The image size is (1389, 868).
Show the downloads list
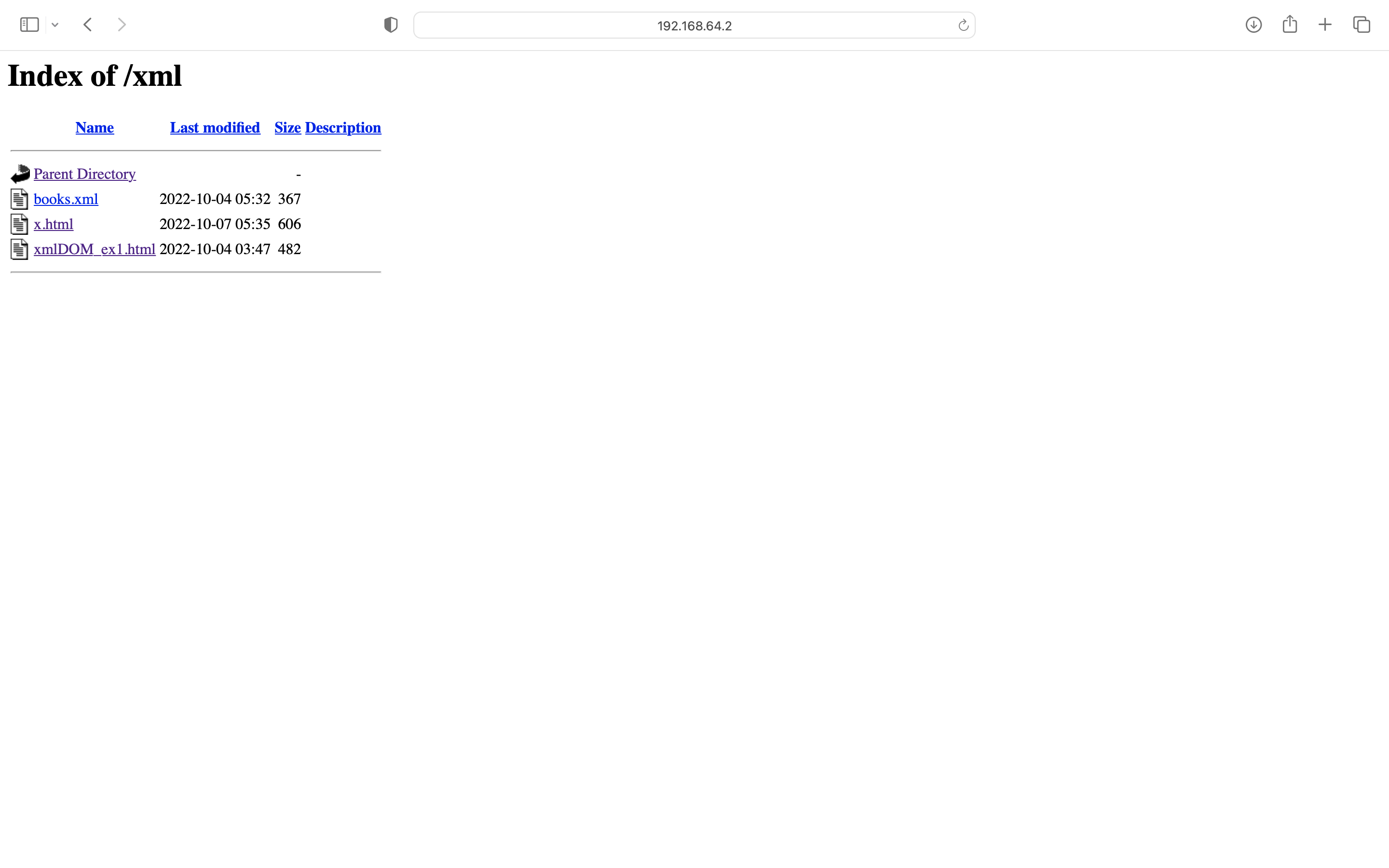click(x=1253, y=25)
